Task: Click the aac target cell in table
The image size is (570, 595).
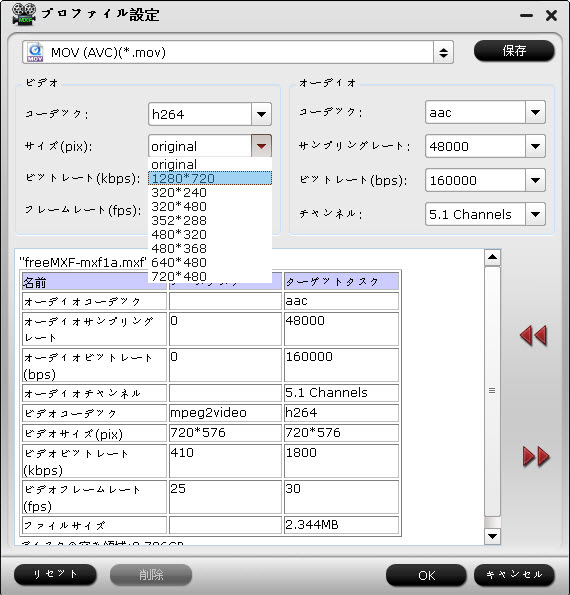Action: click(341, 301)
